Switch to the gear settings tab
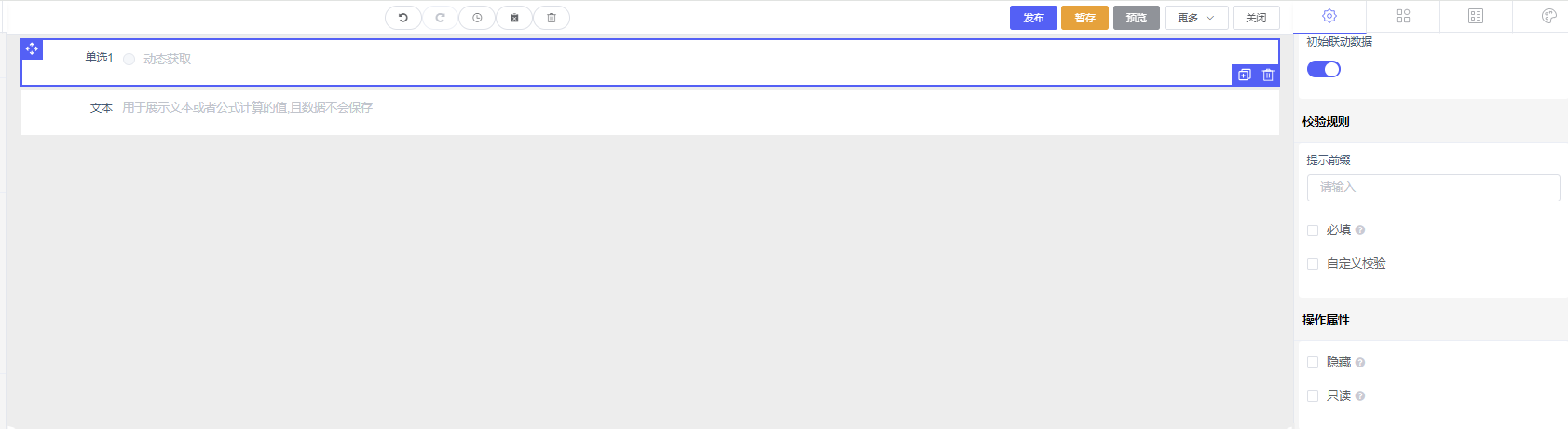 pyautogui.click(x=1329, y=16)
